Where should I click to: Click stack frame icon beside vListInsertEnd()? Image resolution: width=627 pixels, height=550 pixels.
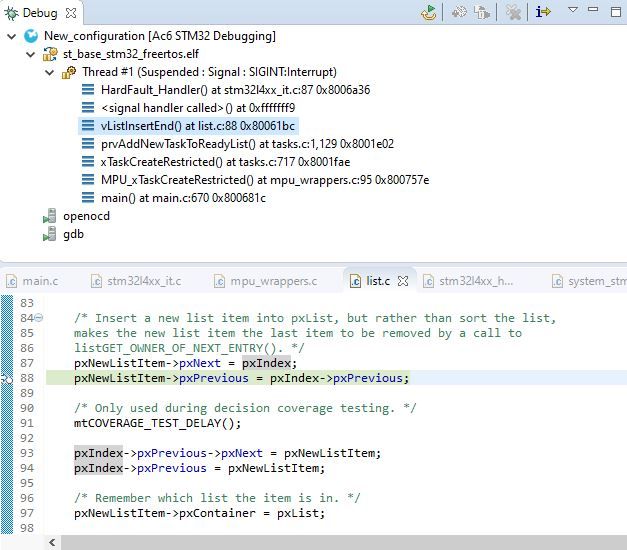pos(88,126)
